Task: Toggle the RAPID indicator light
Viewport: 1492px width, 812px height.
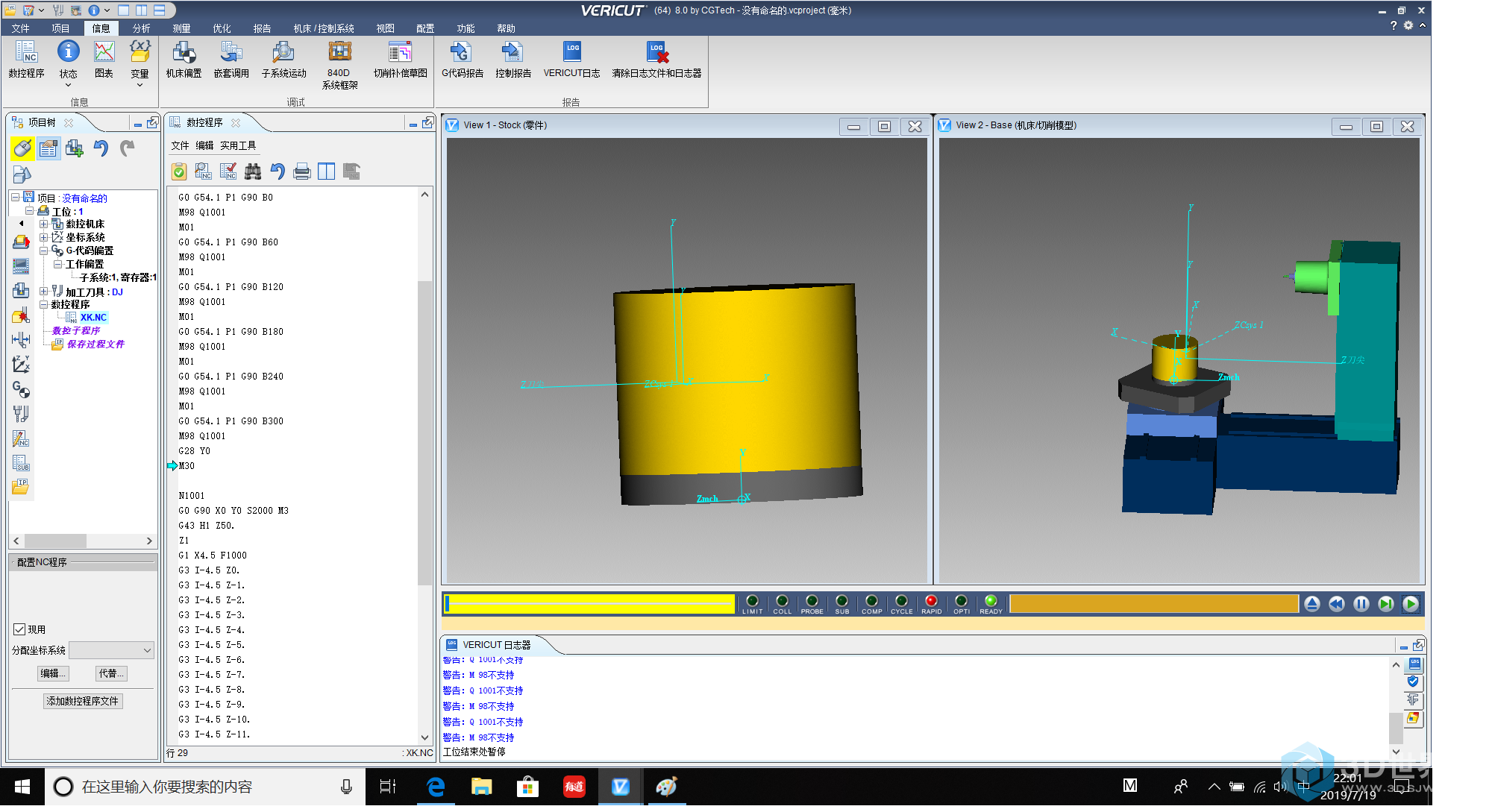Action: pos(931,601)
